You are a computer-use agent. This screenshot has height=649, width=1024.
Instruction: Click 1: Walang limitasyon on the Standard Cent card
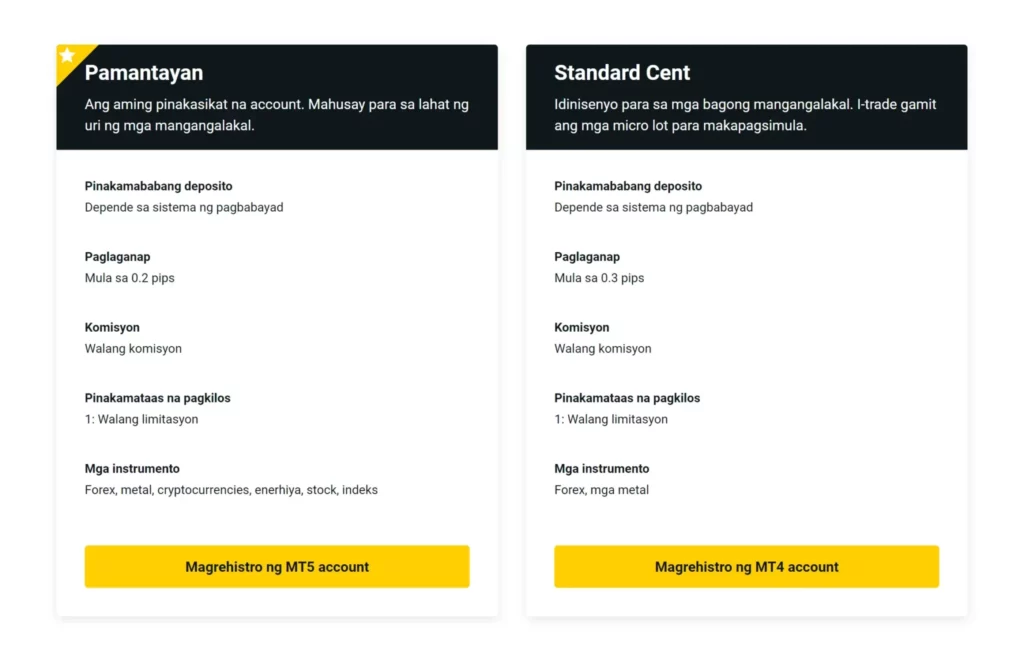click(x=611, y=419)
